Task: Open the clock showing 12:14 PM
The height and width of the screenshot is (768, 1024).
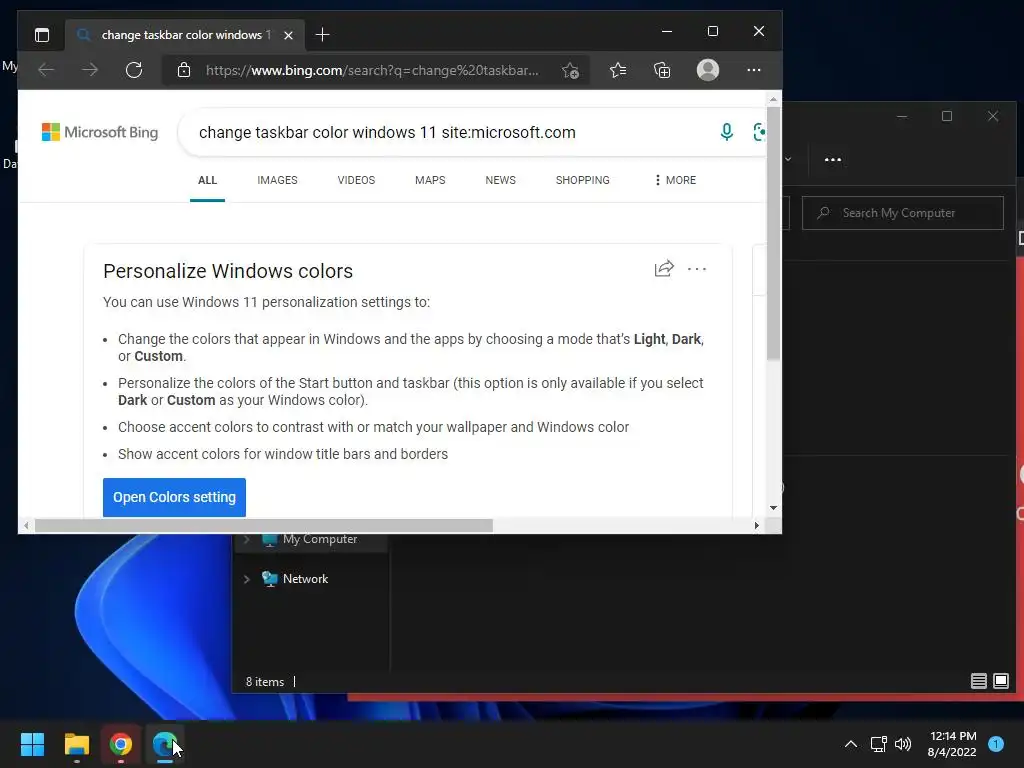Action: [x=952, y=744]
